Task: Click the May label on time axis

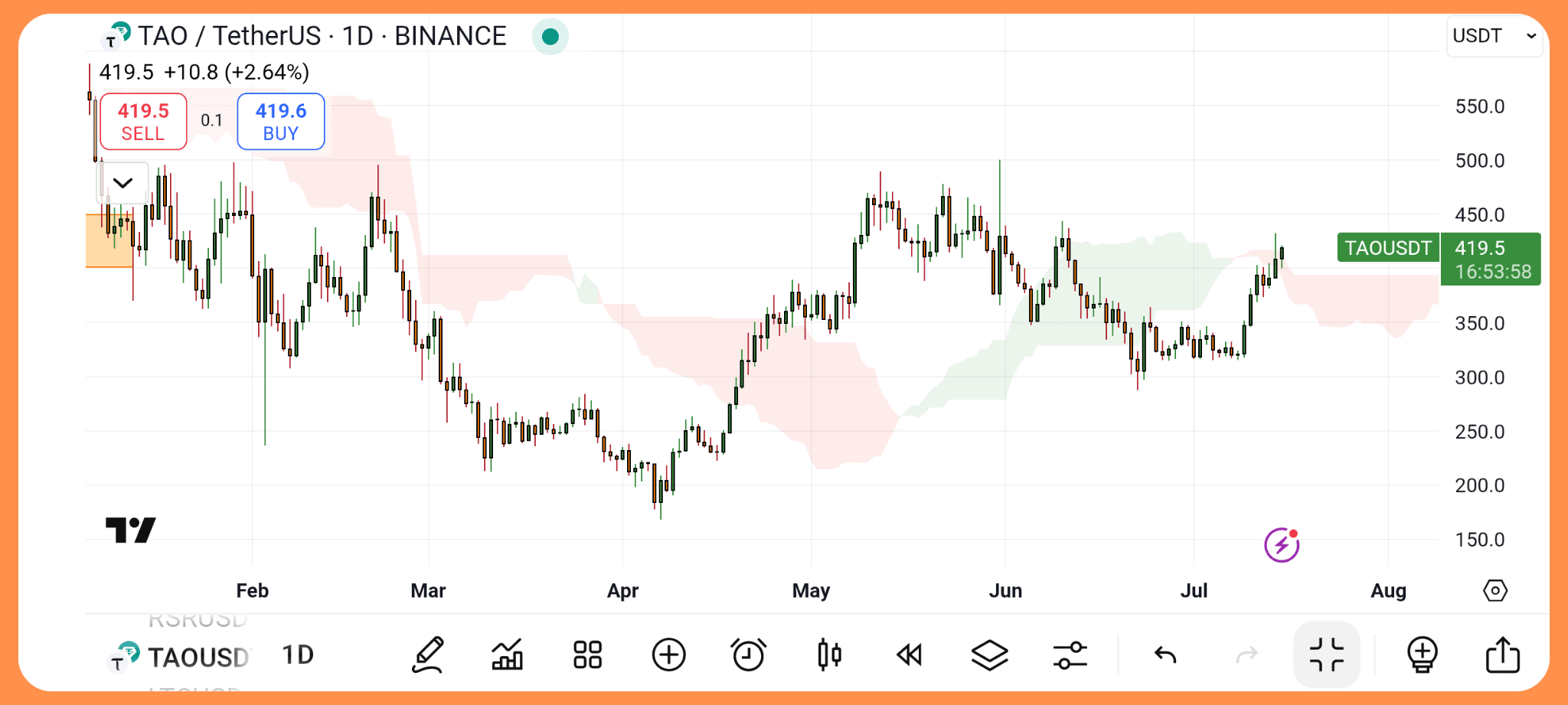Action: [x=811, y=591]
